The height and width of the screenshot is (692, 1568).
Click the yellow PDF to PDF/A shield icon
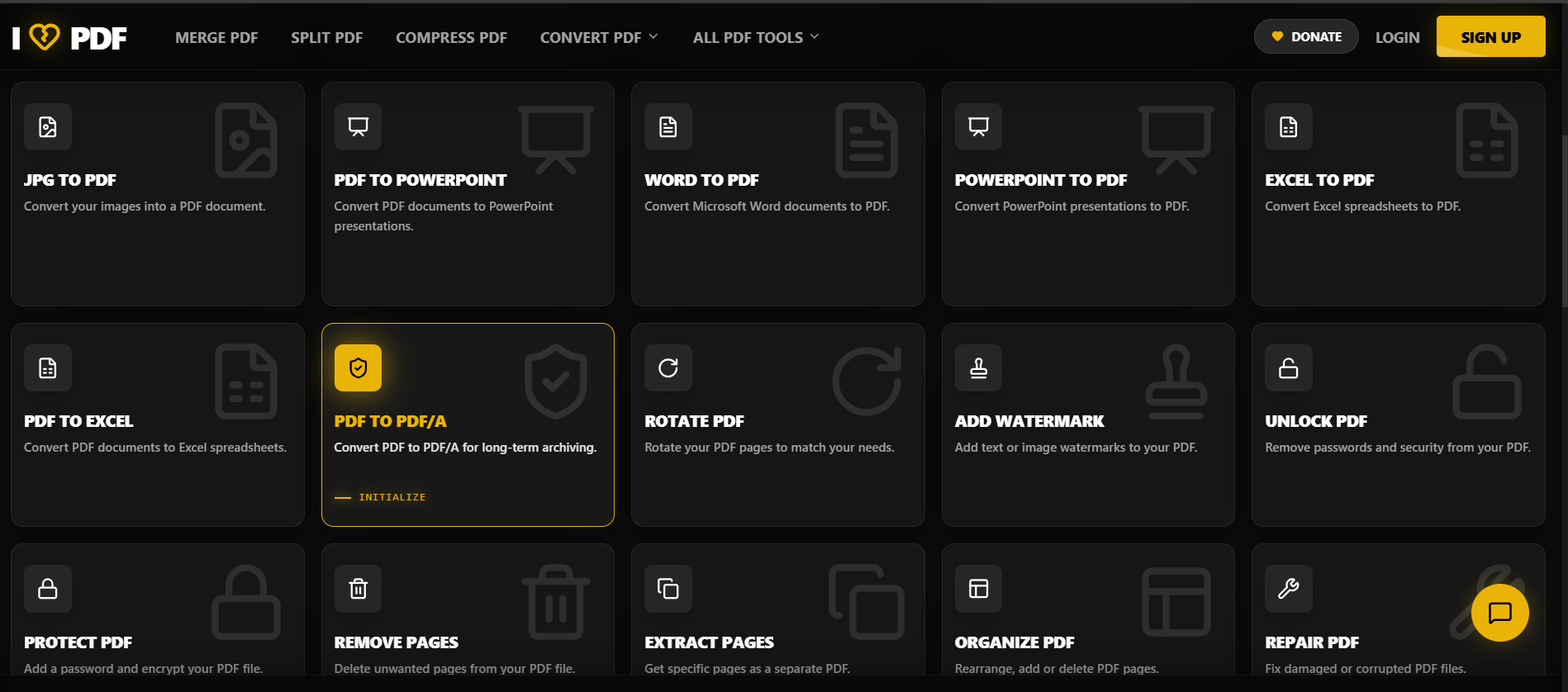tap(358, 367)
